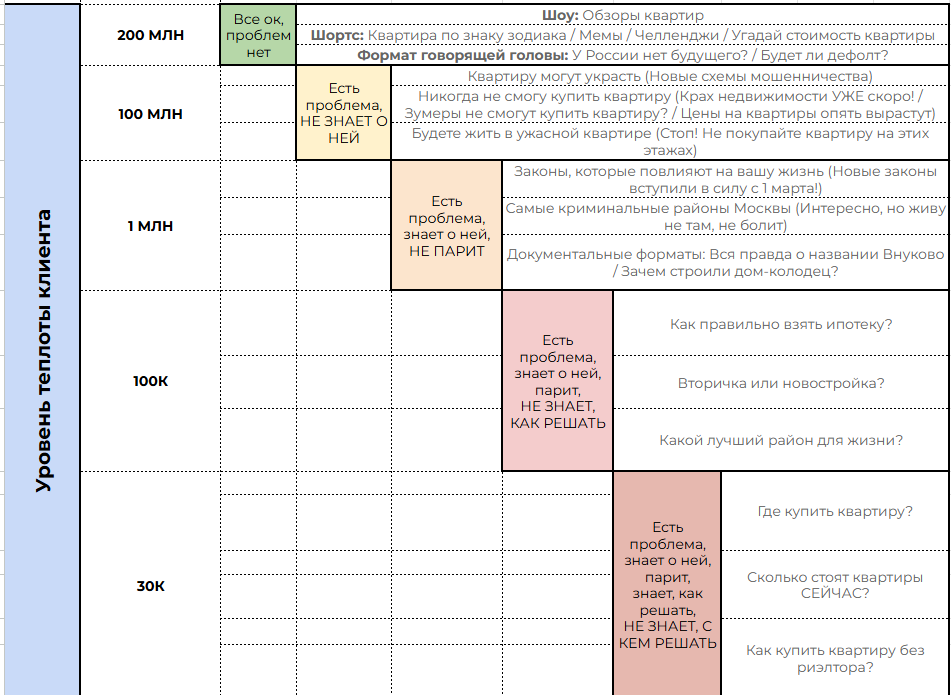Click 'Как правильно взять ипотеку?' cell

pyautogui.click(x=781, y=324)
